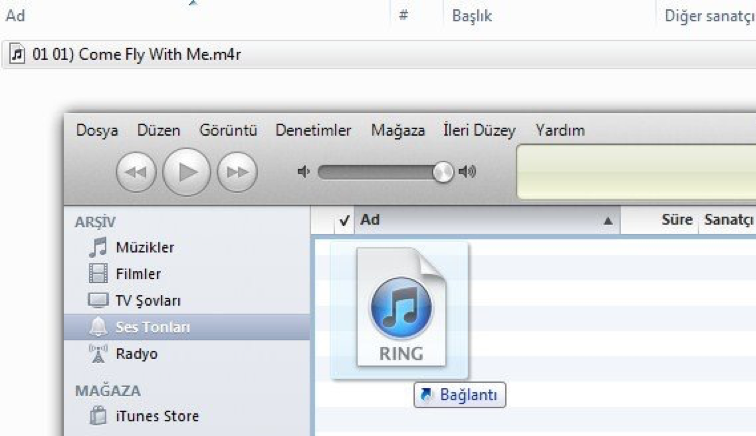The image size is (756, 436).
Task: Click the TV Şovları monitor icon
Action: [x=98, y=300]
